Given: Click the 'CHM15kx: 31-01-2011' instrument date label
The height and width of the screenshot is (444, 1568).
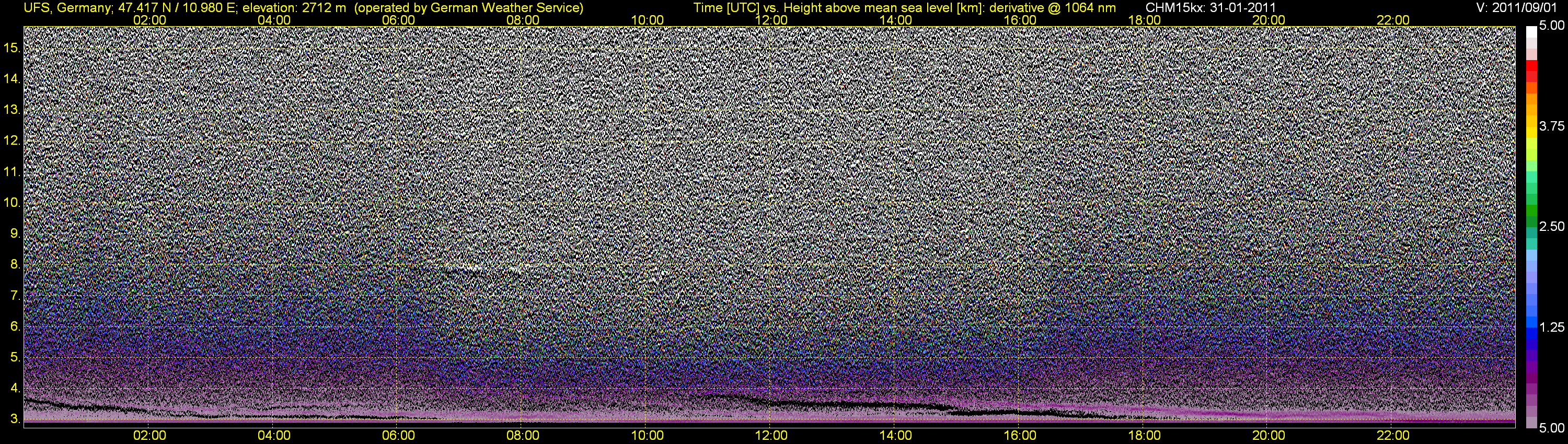Looking at the screenshot, I should (1210, 8).
